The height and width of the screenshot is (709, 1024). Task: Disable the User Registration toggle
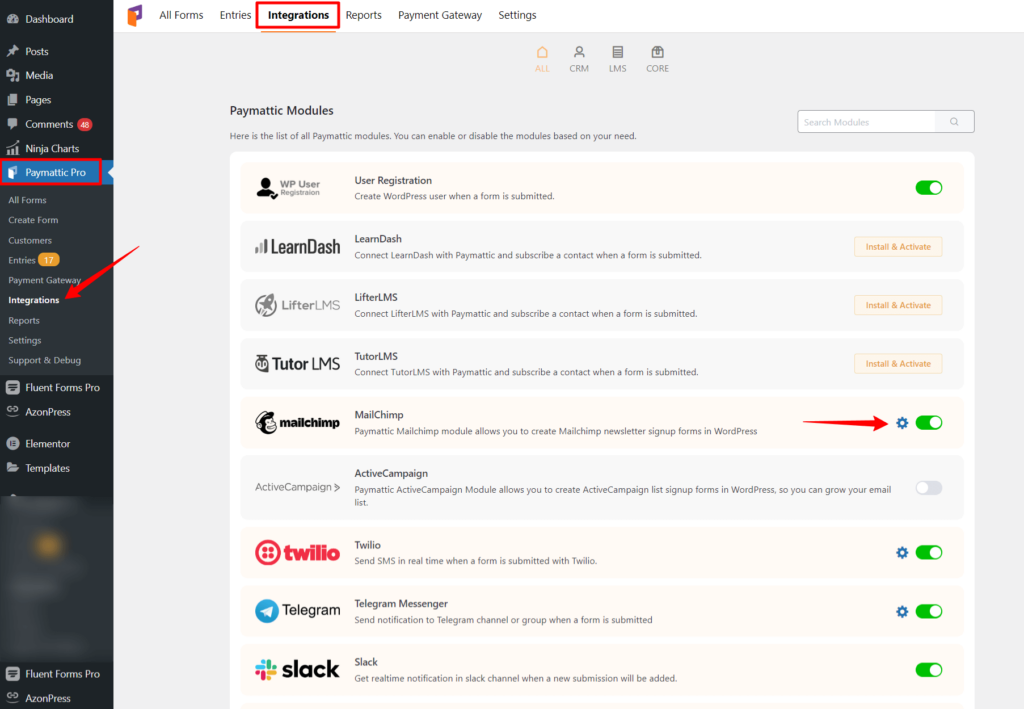(x=928, y=187)
